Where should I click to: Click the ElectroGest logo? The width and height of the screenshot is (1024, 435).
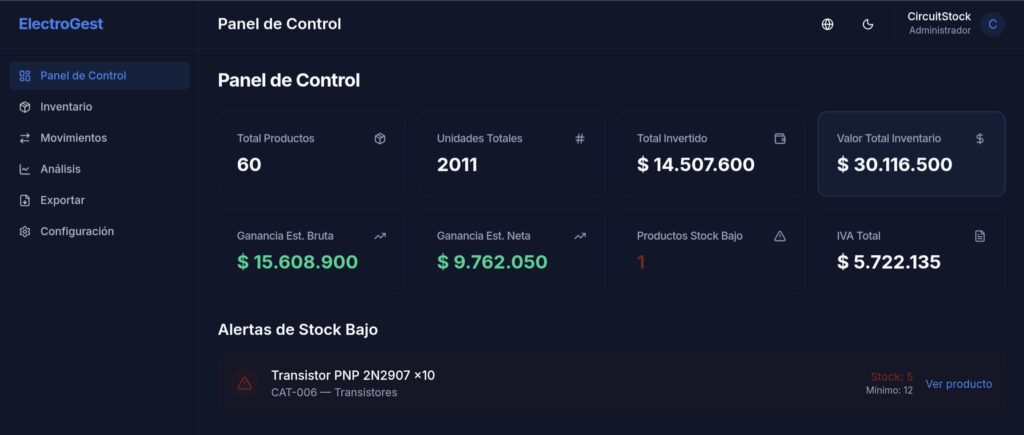tap(61, 24)
